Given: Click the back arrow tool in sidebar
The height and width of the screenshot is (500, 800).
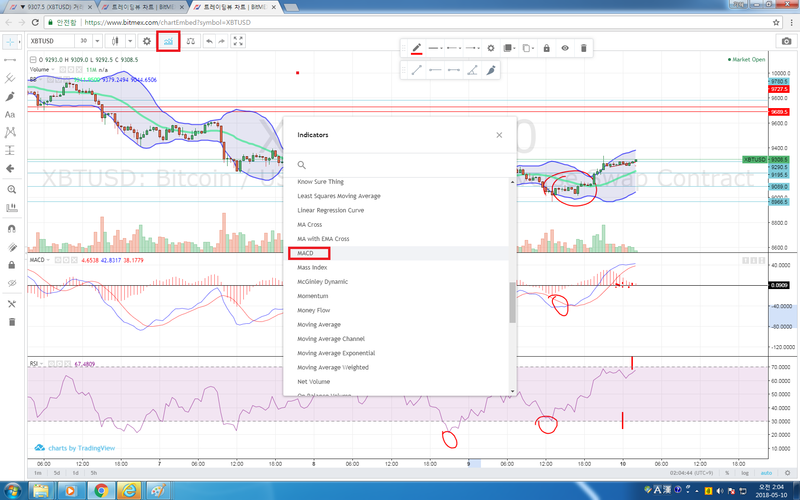Looking at the screenshot, I should tap(10, 168).
